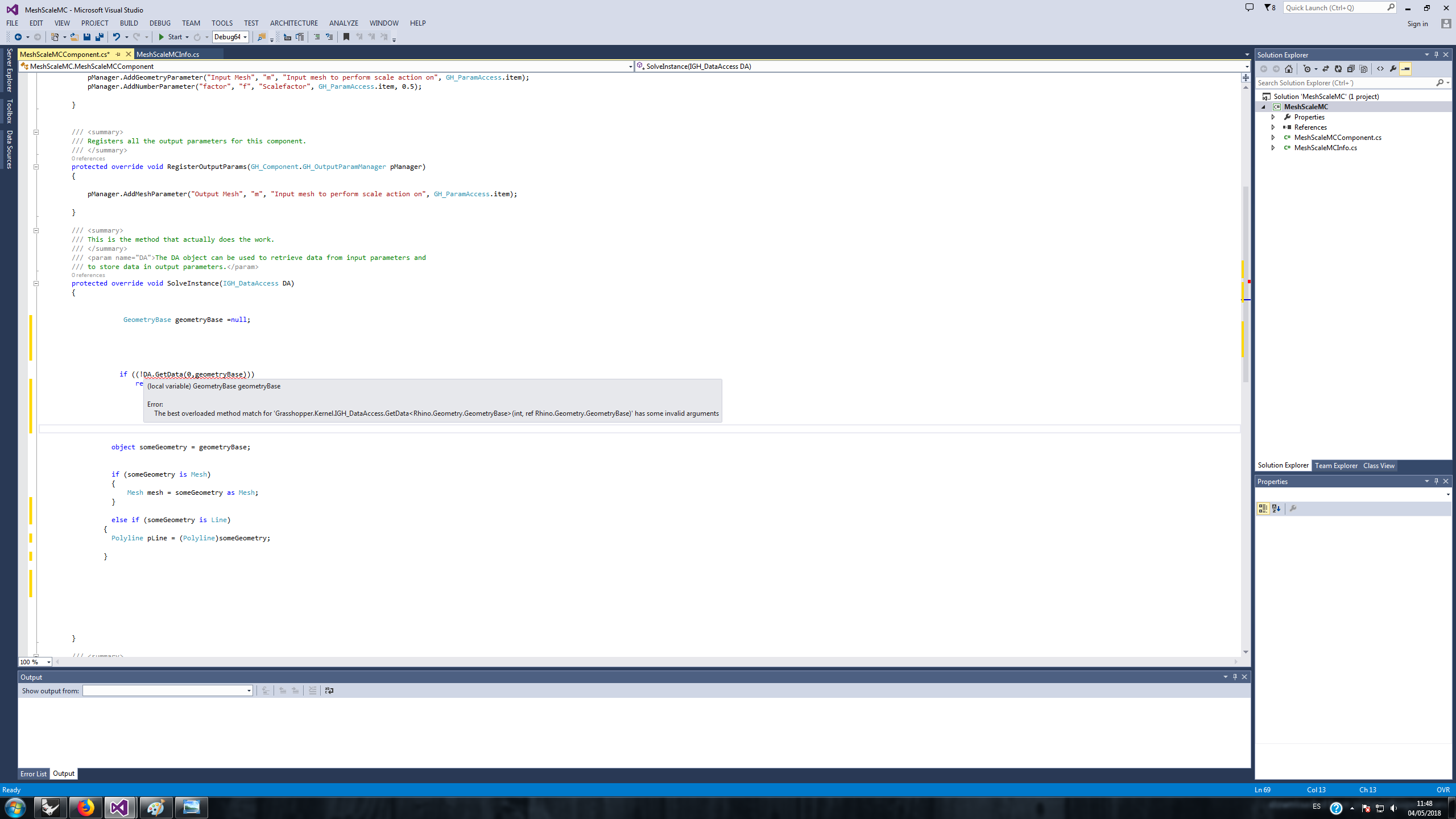
Task: Toggle Categorized view in Properties panel
Action: (x=1263, y=508)
